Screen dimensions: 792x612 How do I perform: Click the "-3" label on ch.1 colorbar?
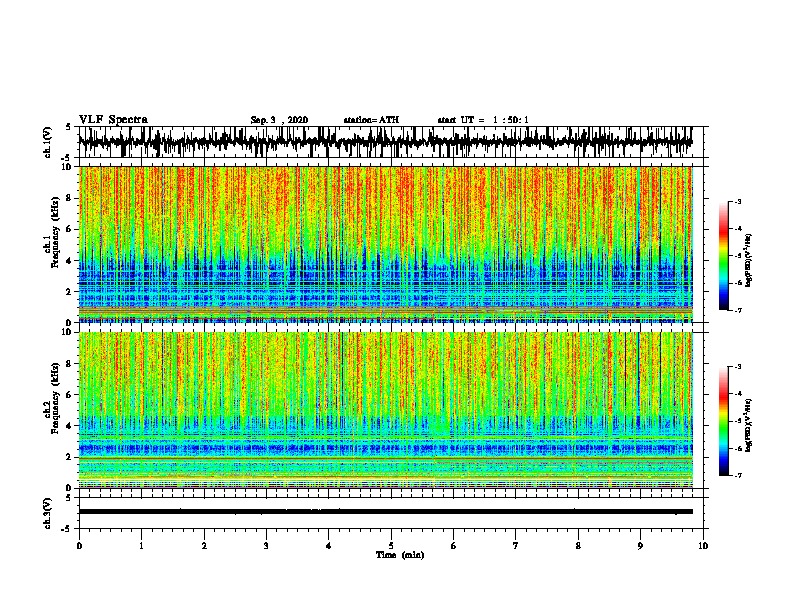(737, 201)
